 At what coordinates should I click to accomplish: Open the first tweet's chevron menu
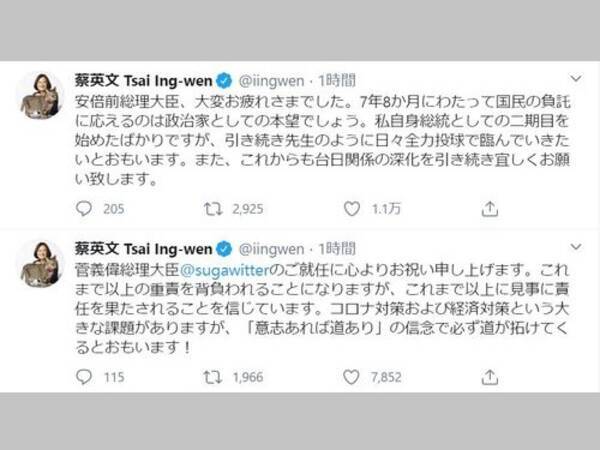pyautogui.click(x=576, y=78)
